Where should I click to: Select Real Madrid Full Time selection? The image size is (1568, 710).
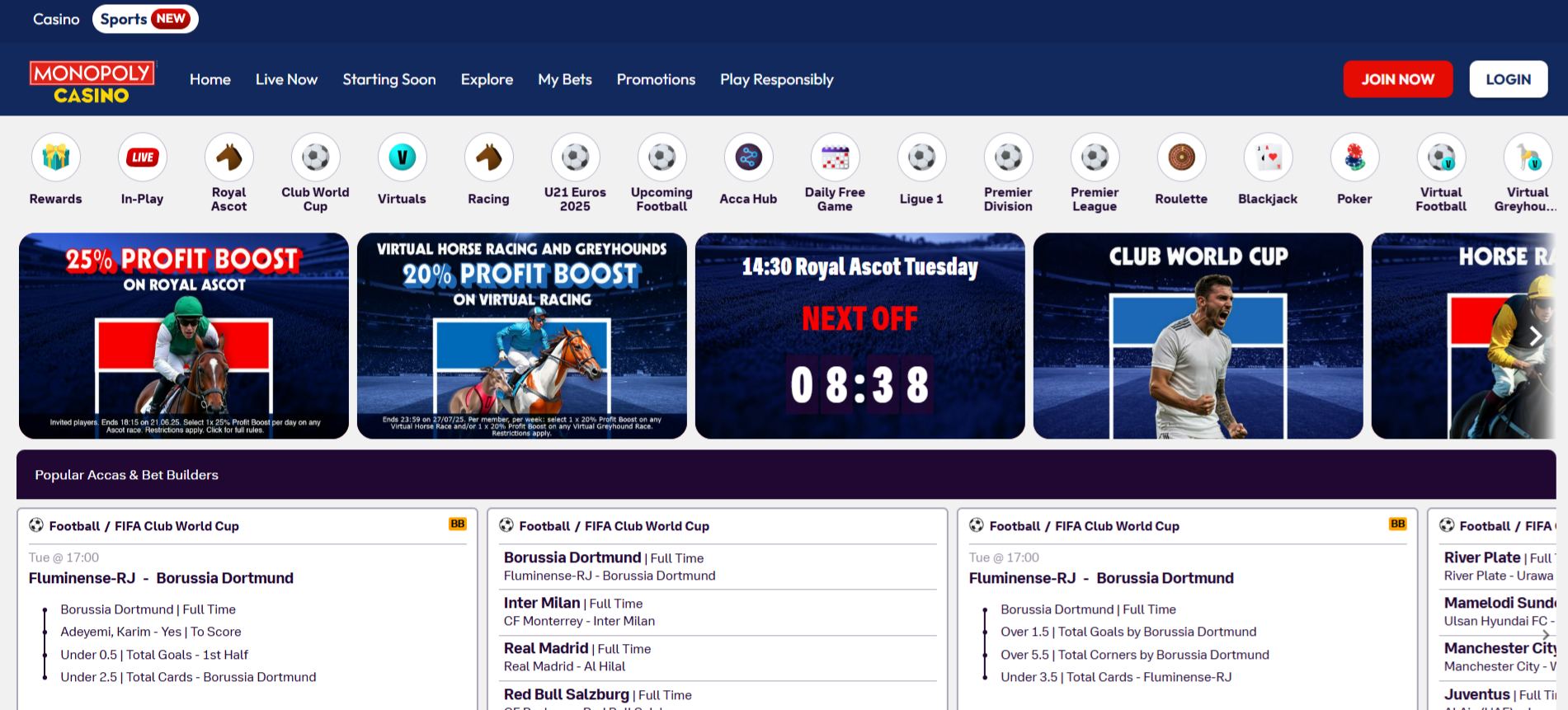(x=718, y=657)
